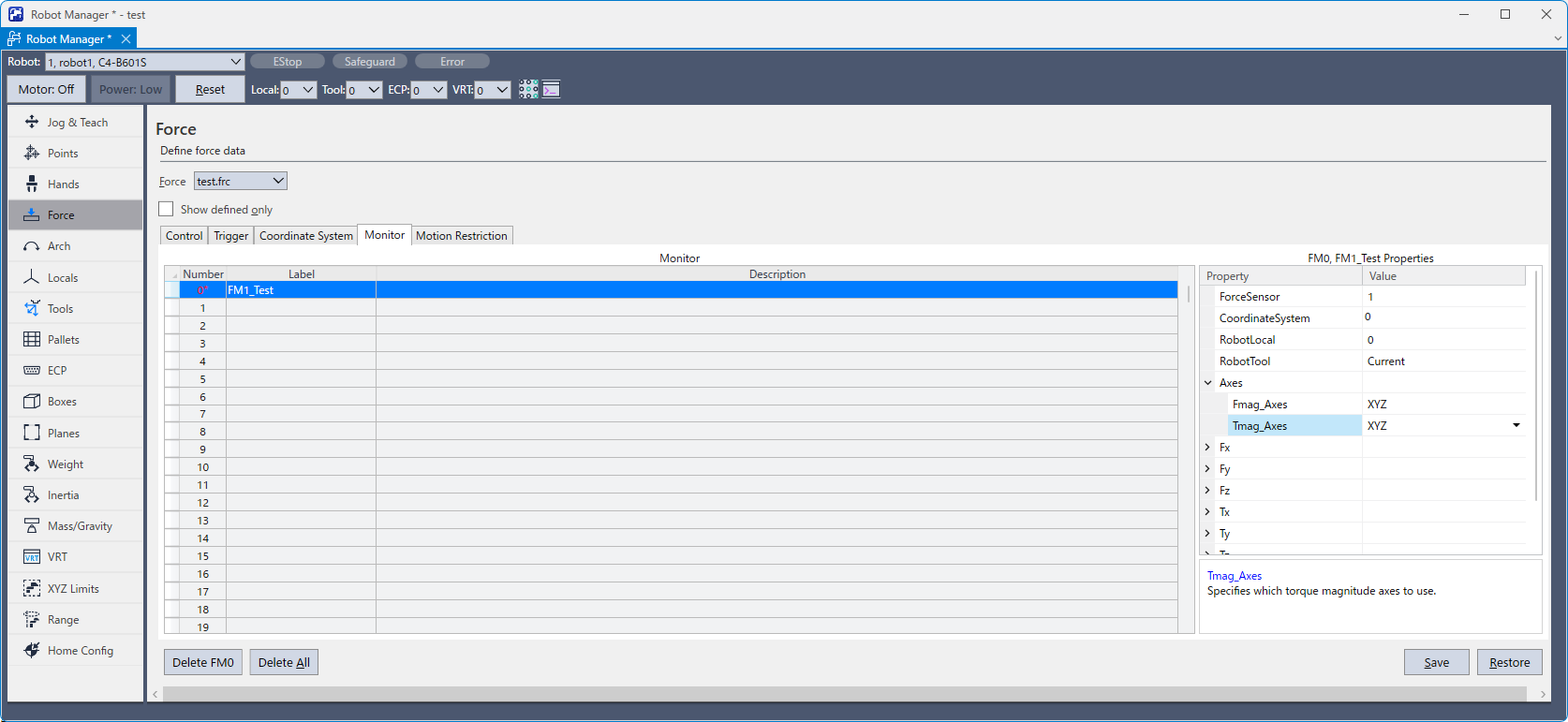Select the Label cell in row 3
The width and height of the screenshot is (1568, 722).
click(x=301, y=344)
